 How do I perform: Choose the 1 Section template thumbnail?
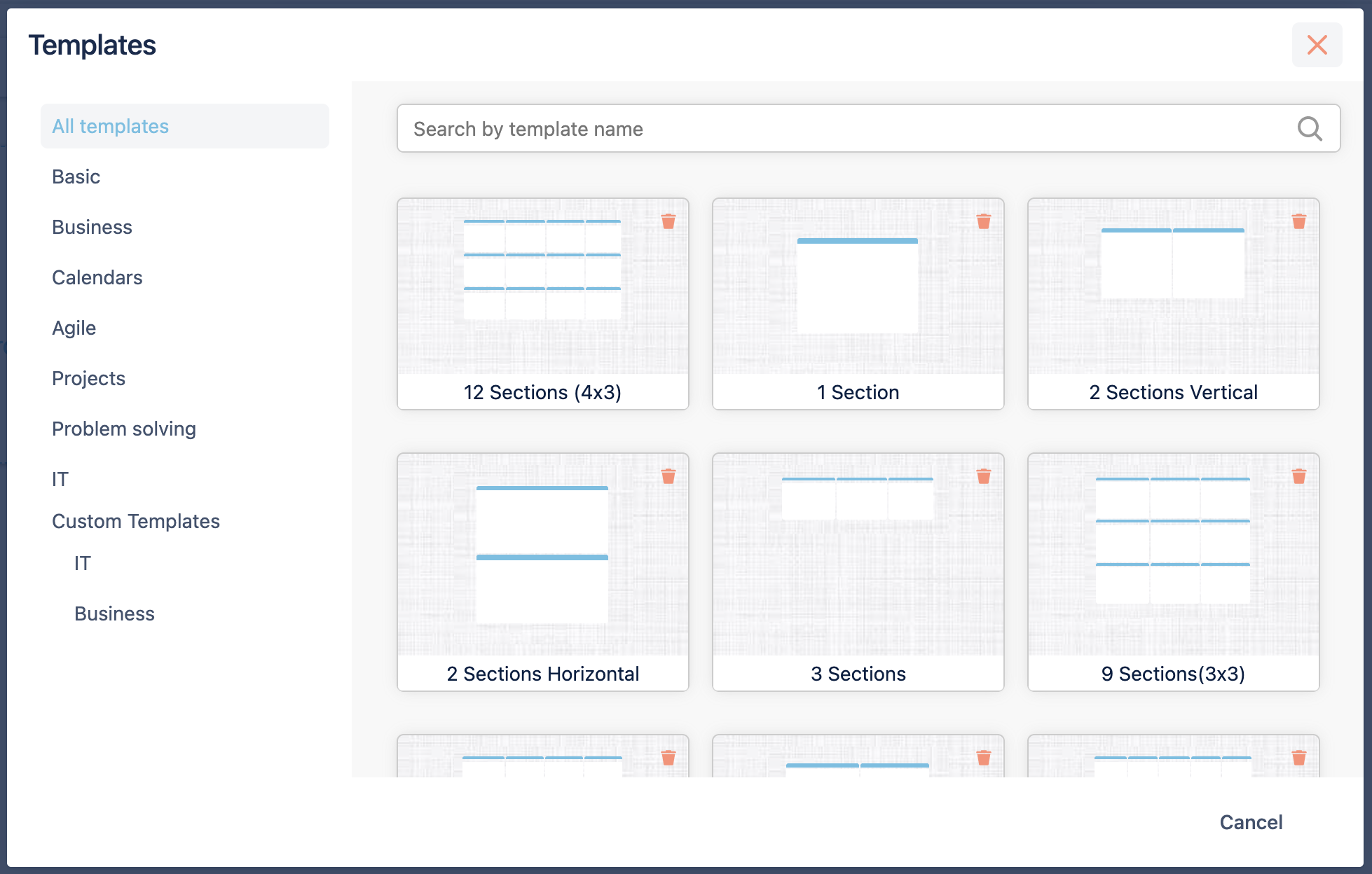pyautogui.click(x=858, y=287)
